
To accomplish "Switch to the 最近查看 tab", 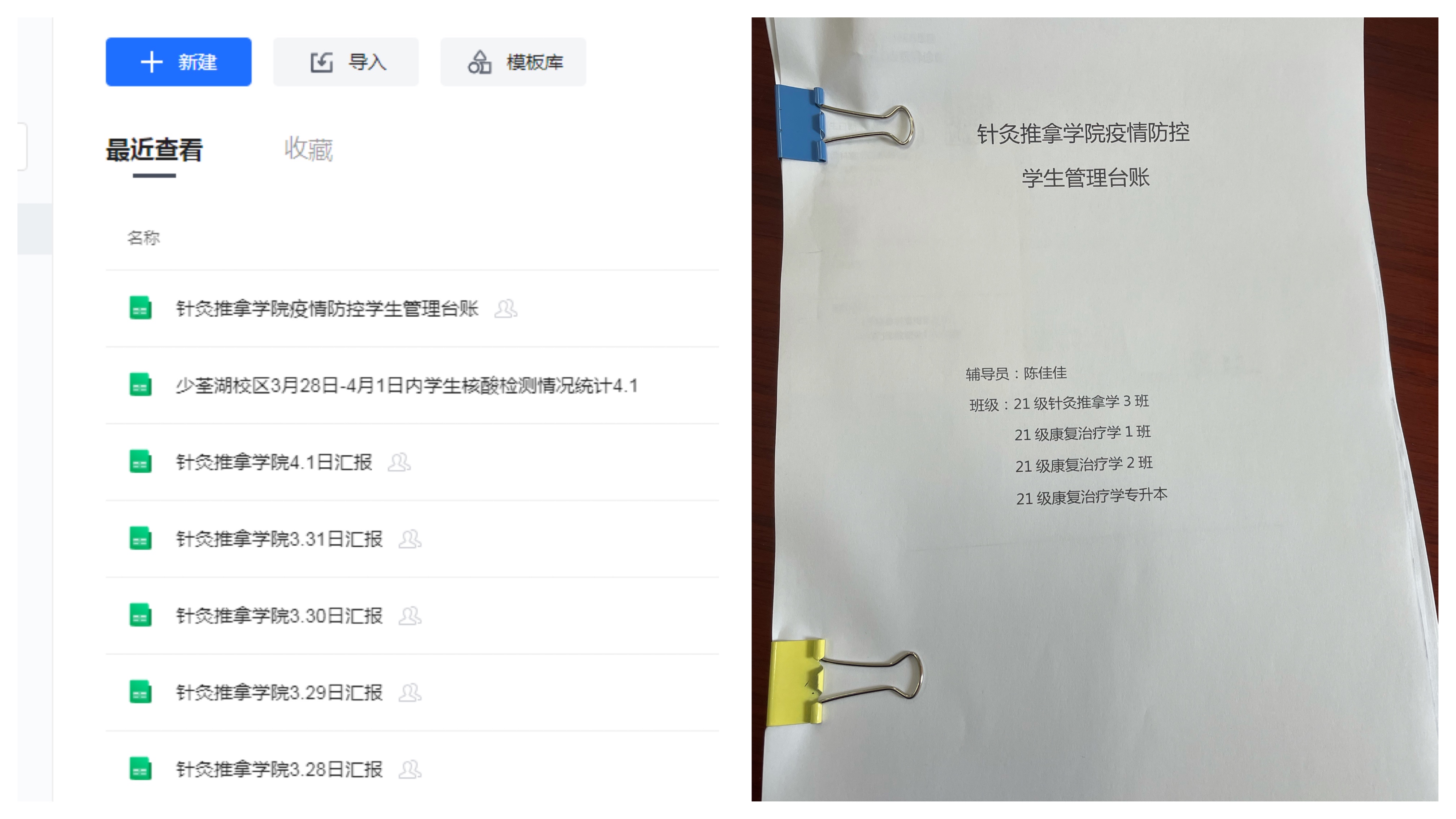I will click(154, 150).
